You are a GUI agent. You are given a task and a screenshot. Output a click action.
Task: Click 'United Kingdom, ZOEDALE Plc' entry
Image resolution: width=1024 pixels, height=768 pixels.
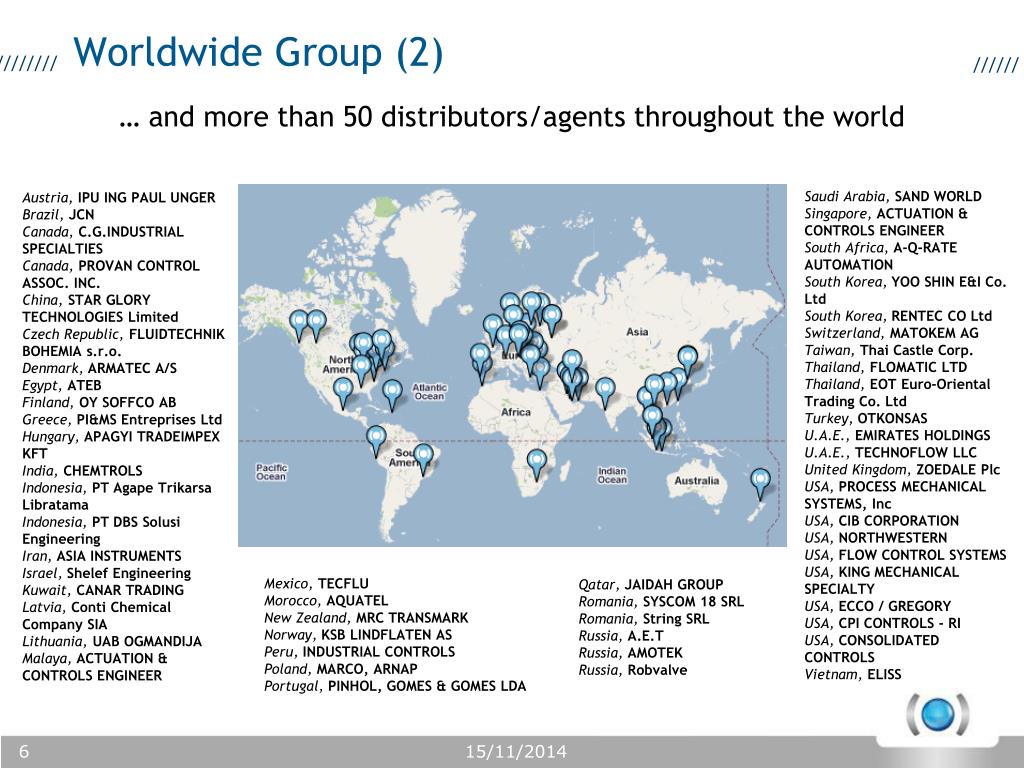(902, 470)
